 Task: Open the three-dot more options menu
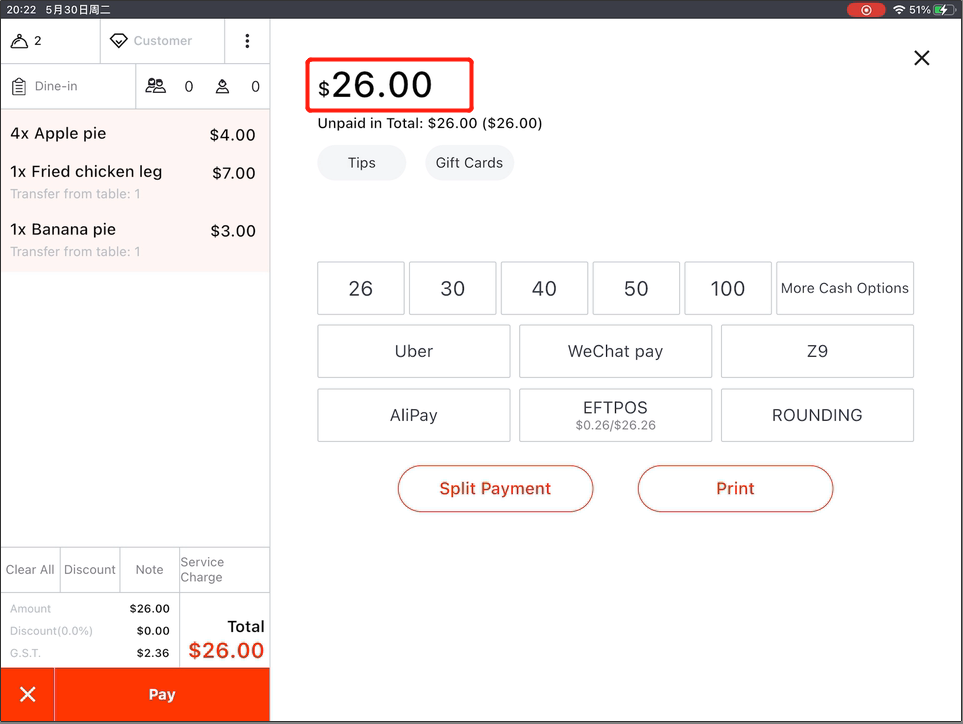pos(247,41)
